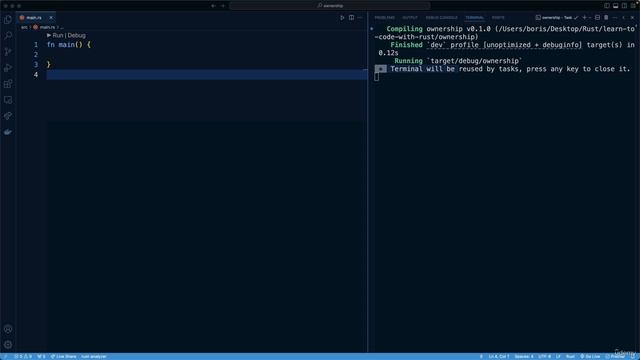Image resolution: width=640 pixels, height=360 pixels.
Task: Close the terminal panel
Action: [632, 18]
